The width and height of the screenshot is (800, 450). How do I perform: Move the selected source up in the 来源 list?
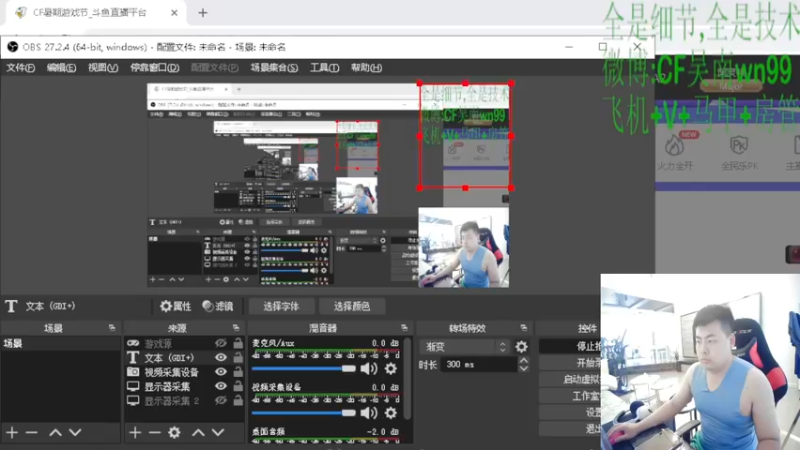tap(198, 433)
